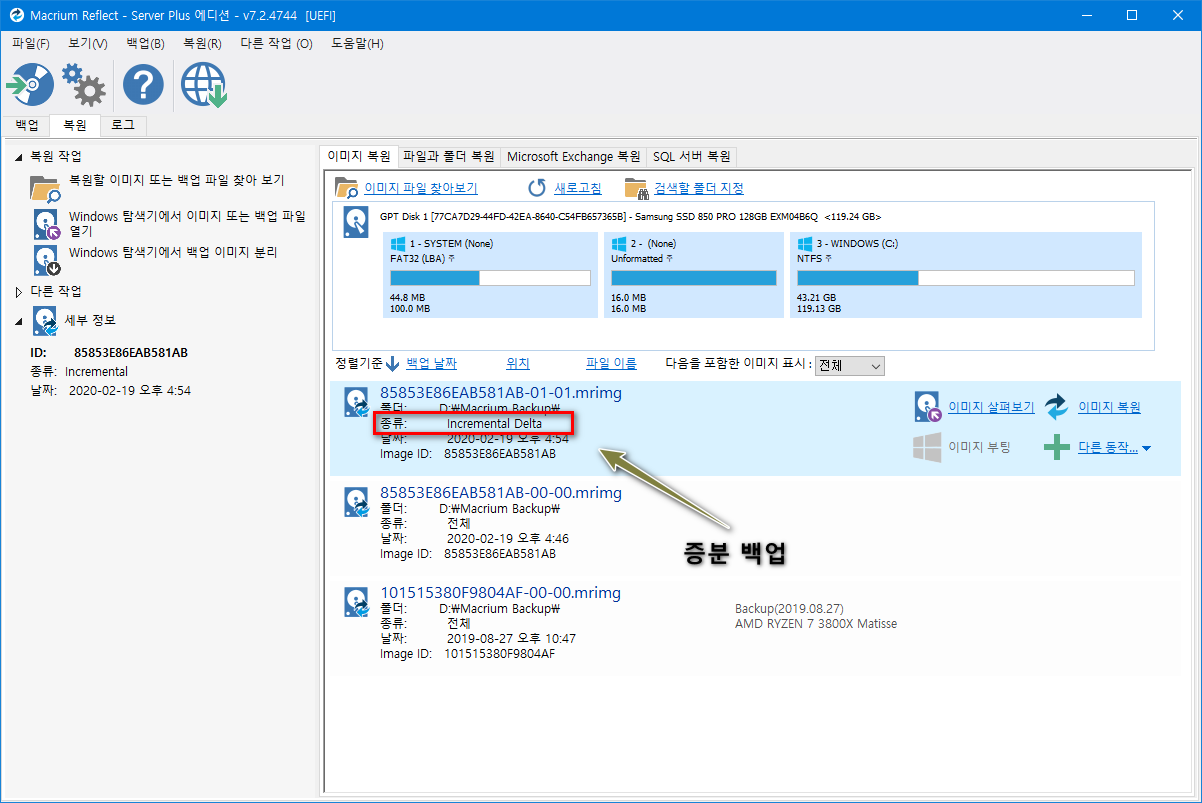The width and height of the screenshot is (1202, 803).
Task: Sort by 위치 link
Action: [x=518, y=364]
